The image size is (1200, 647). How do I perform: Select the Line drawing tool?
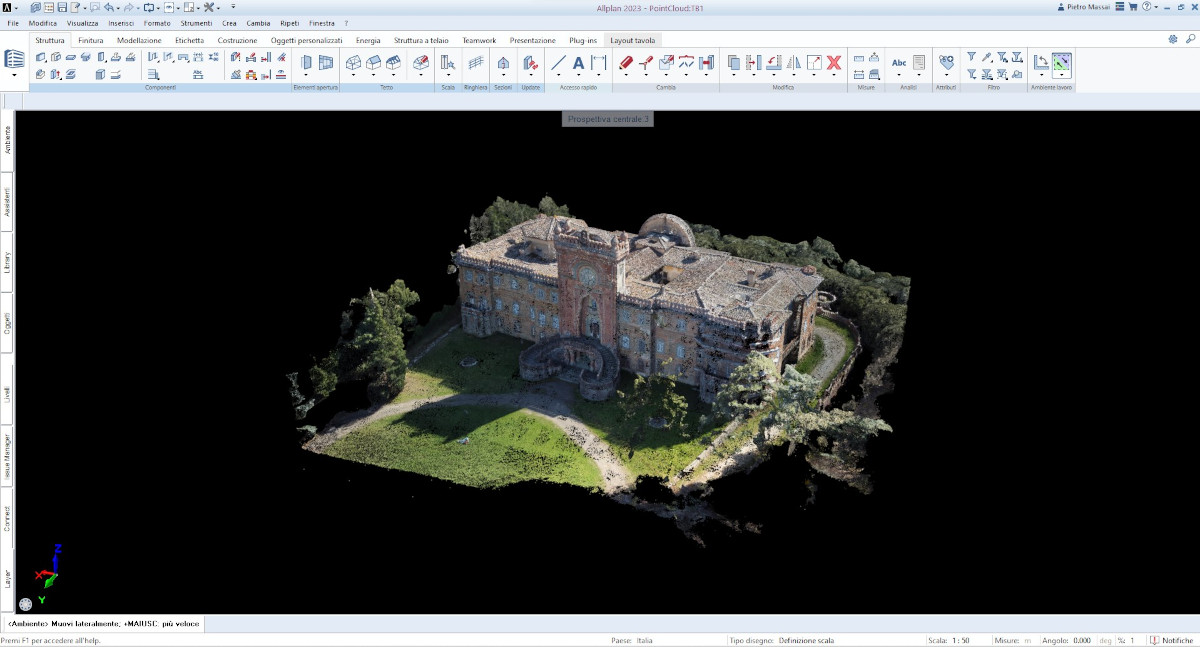[558, 63]
